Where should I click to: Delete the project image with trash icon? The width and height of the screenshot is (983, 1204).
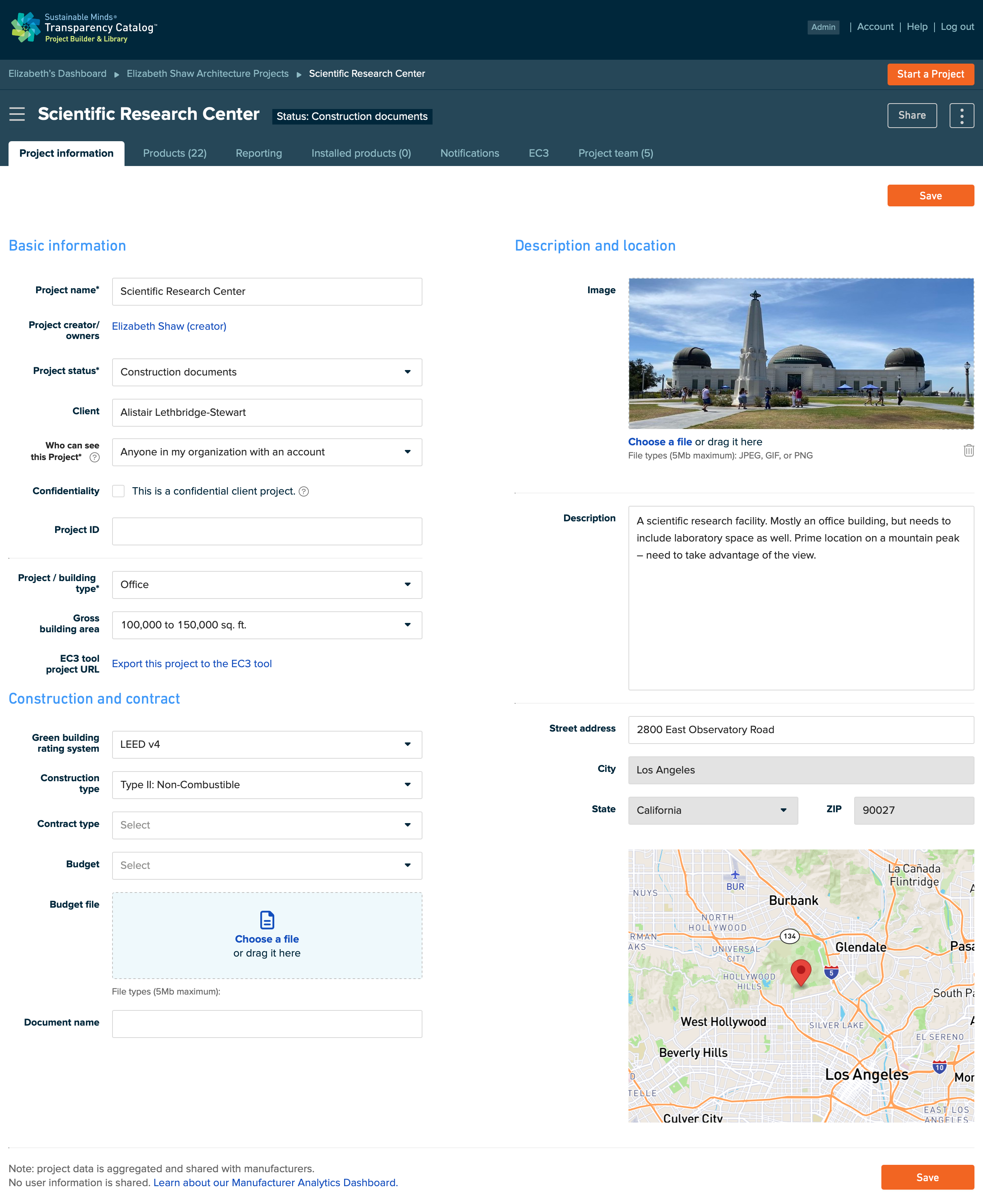[968, 450]
